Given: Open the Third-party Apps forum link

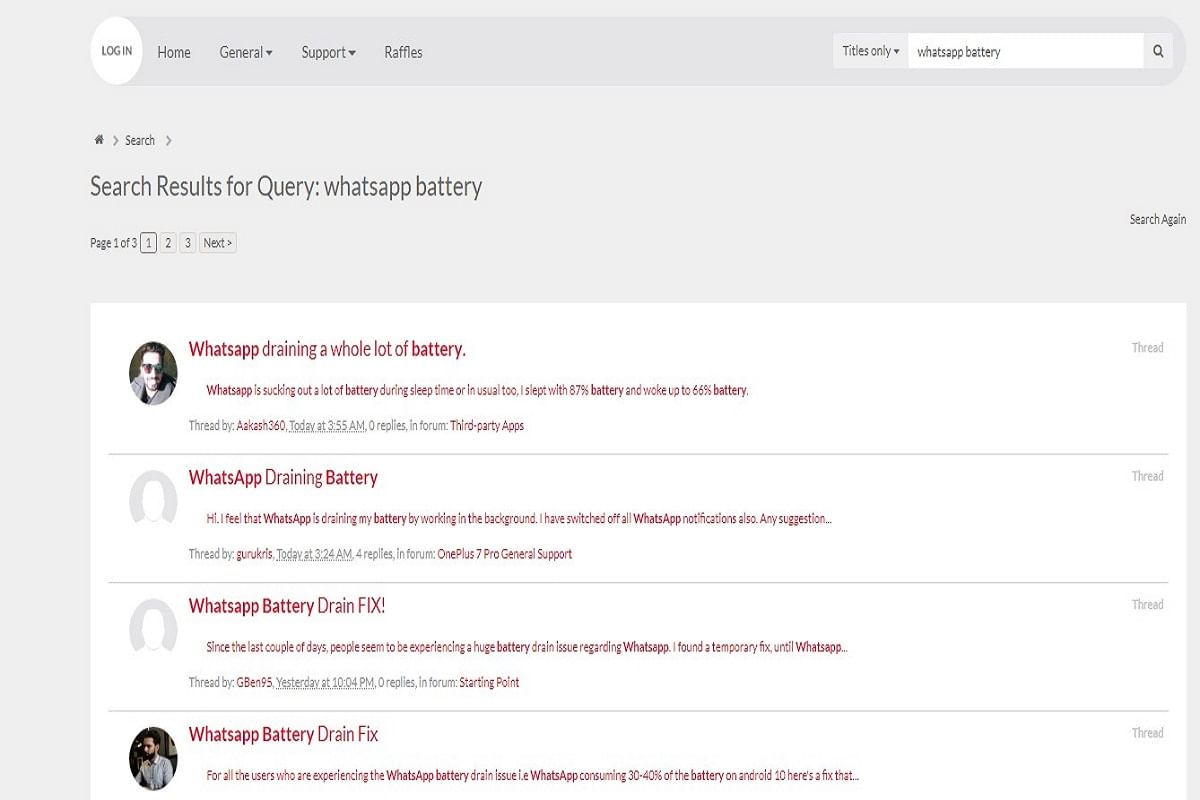Looking at the screenshot, I should tap(486, 426).
